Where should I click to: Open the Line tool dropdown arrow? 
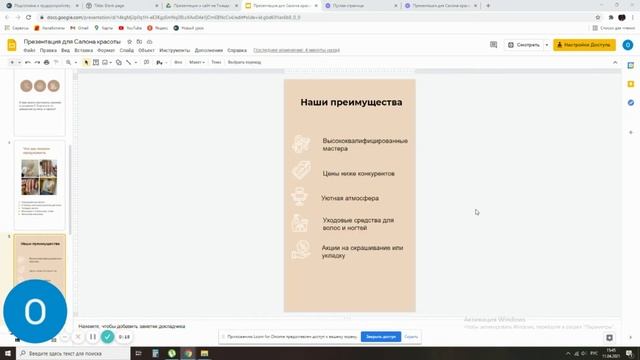[136, 62]
